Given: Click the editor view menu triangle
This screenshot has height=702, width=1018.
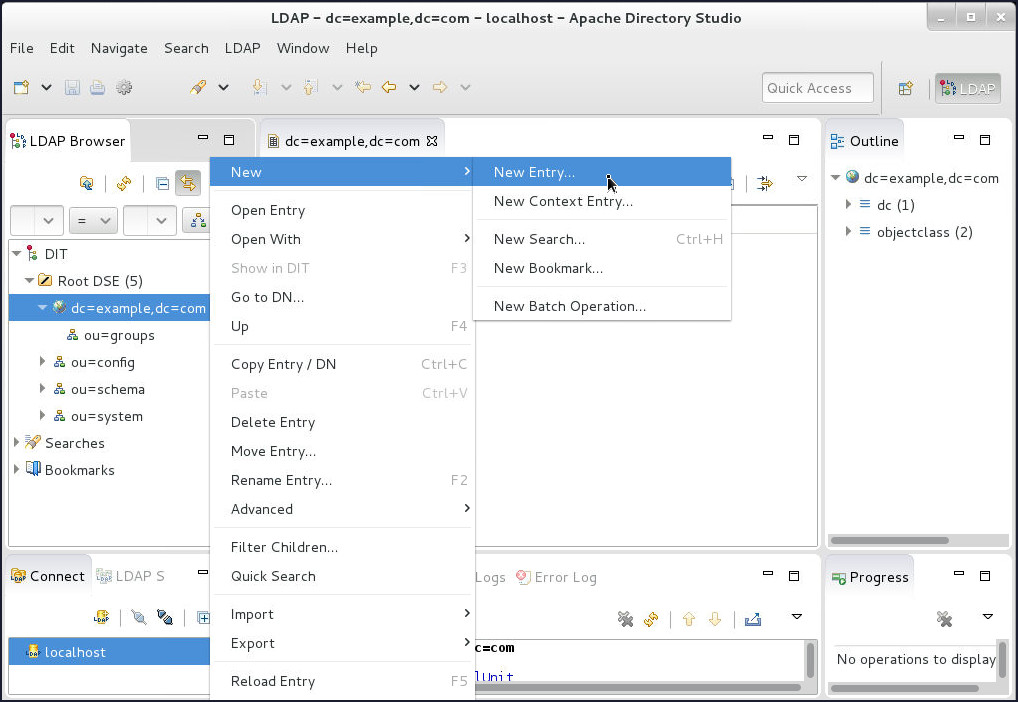Looking at the screenshot, I should tap(802, 179).
